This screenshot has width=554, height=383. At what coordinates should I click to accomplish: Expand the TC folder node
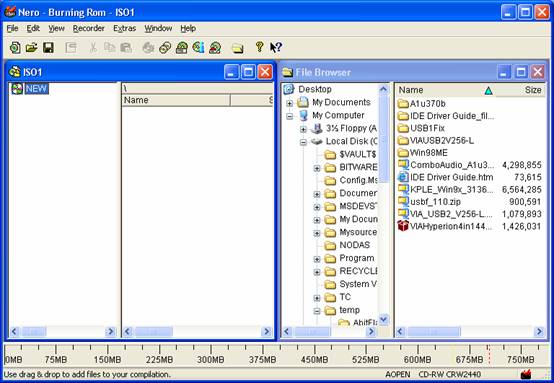point(317,298)
